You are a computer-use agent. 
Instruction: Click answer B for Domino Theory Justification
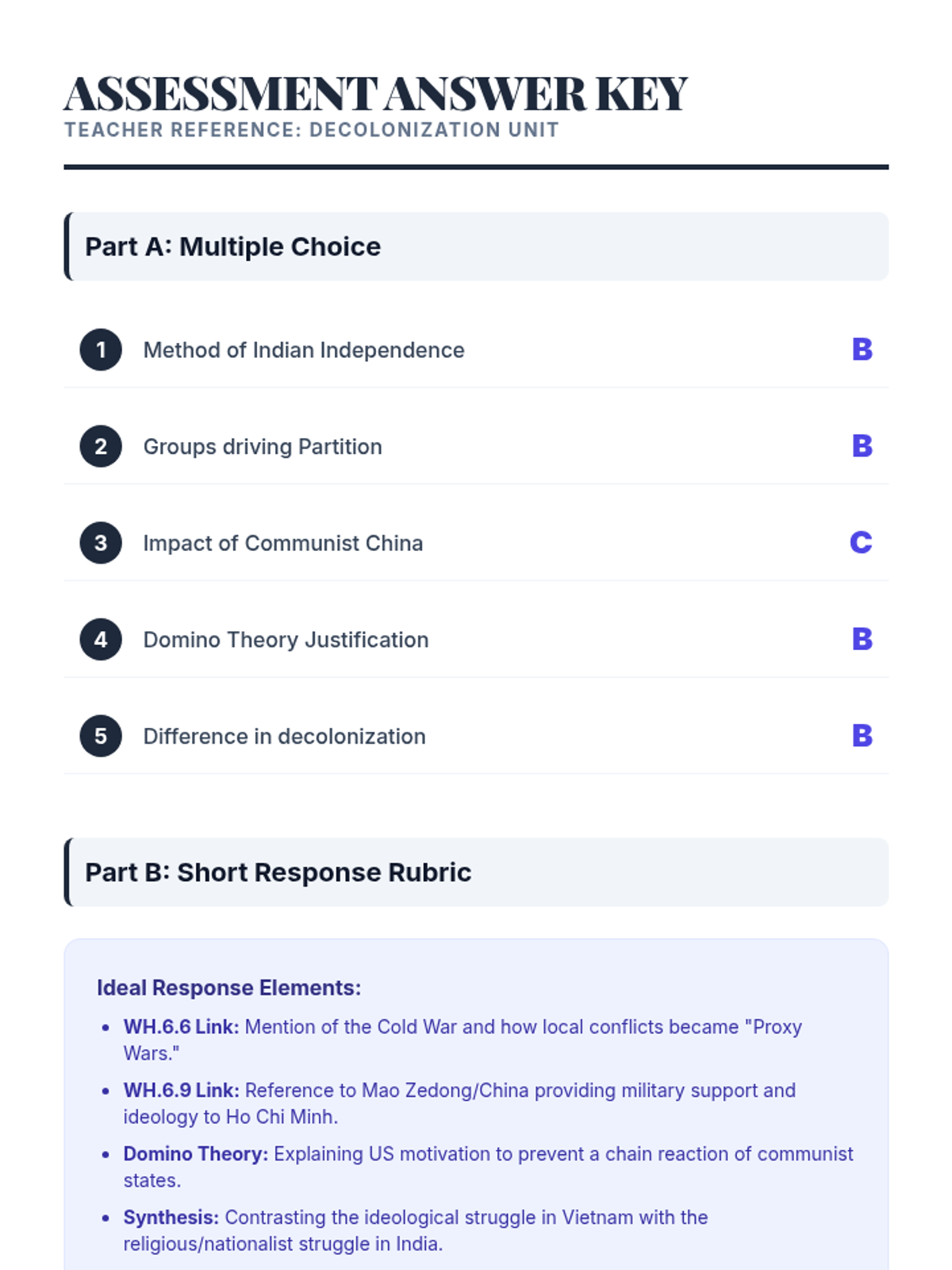862,640
